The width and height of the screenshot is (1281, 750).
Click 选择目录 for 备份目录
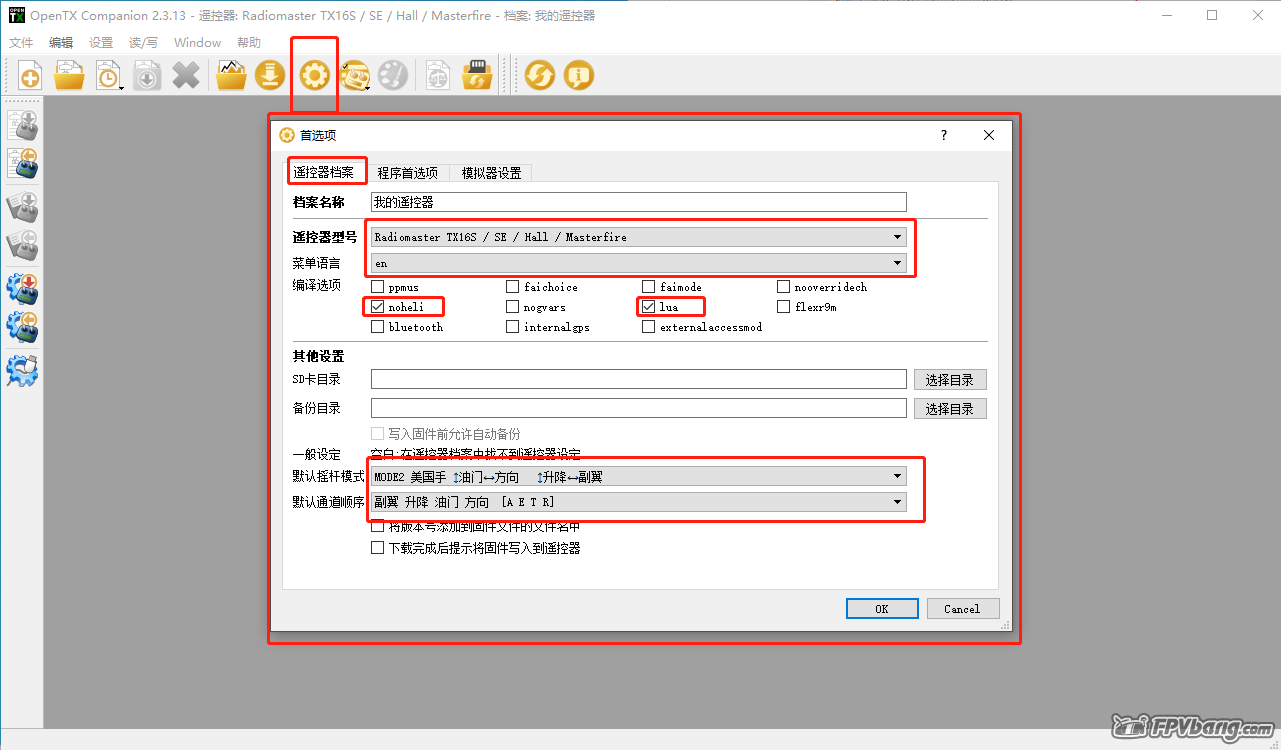click(x=950, y=408)
